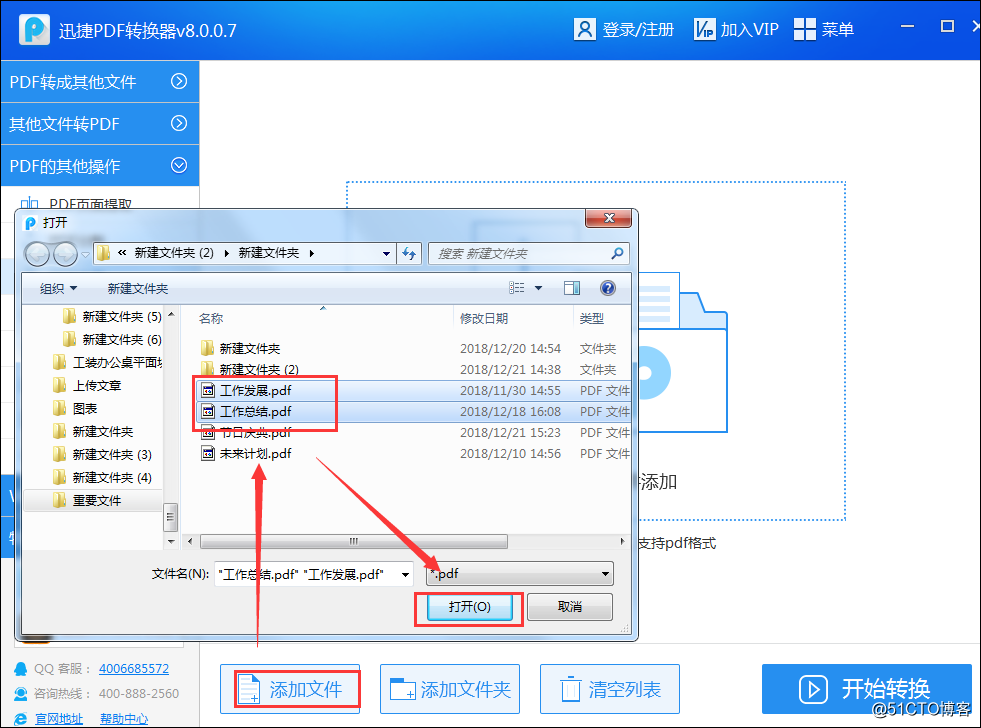Select 上传文章 folder in tree
Screen dimensions: 981x728
[87, 385]
